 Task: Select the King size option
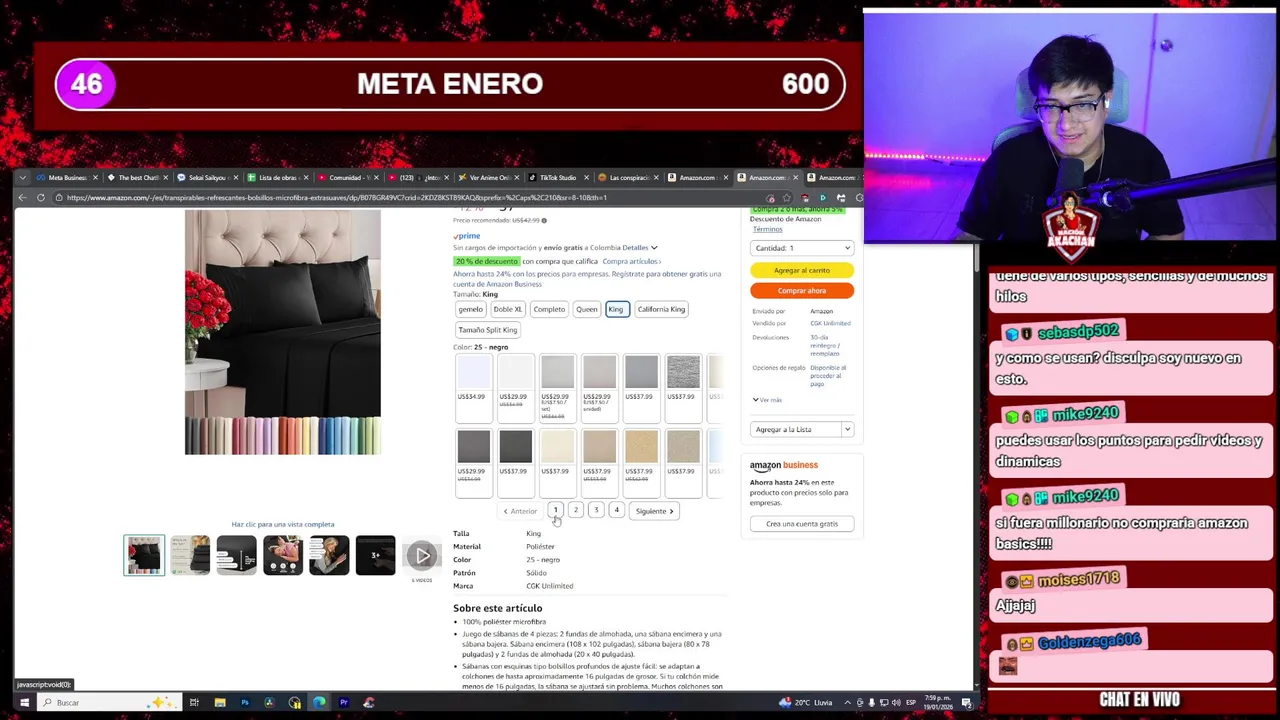pos(616,309)
